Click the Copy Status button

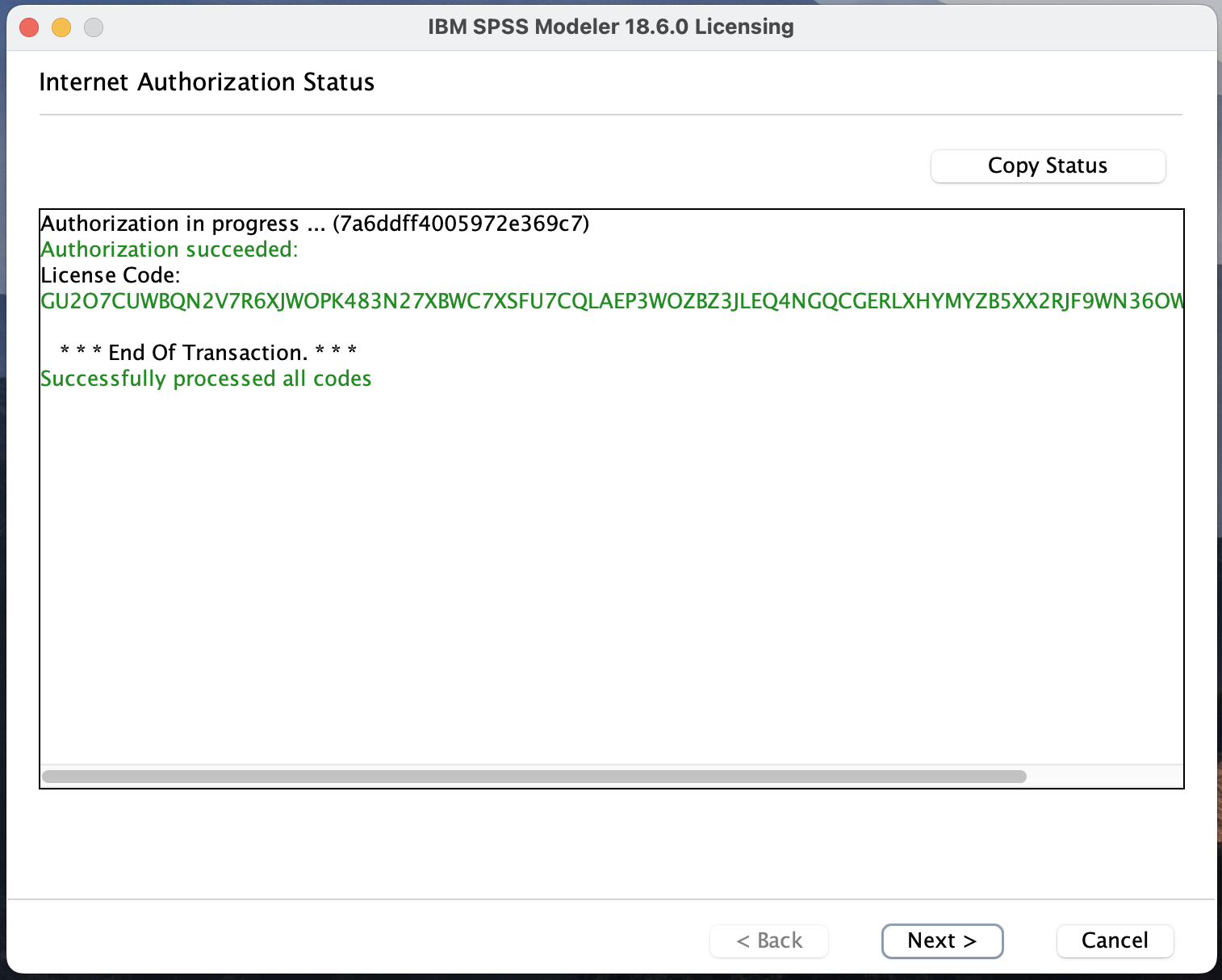click(x=1048, y=166)
